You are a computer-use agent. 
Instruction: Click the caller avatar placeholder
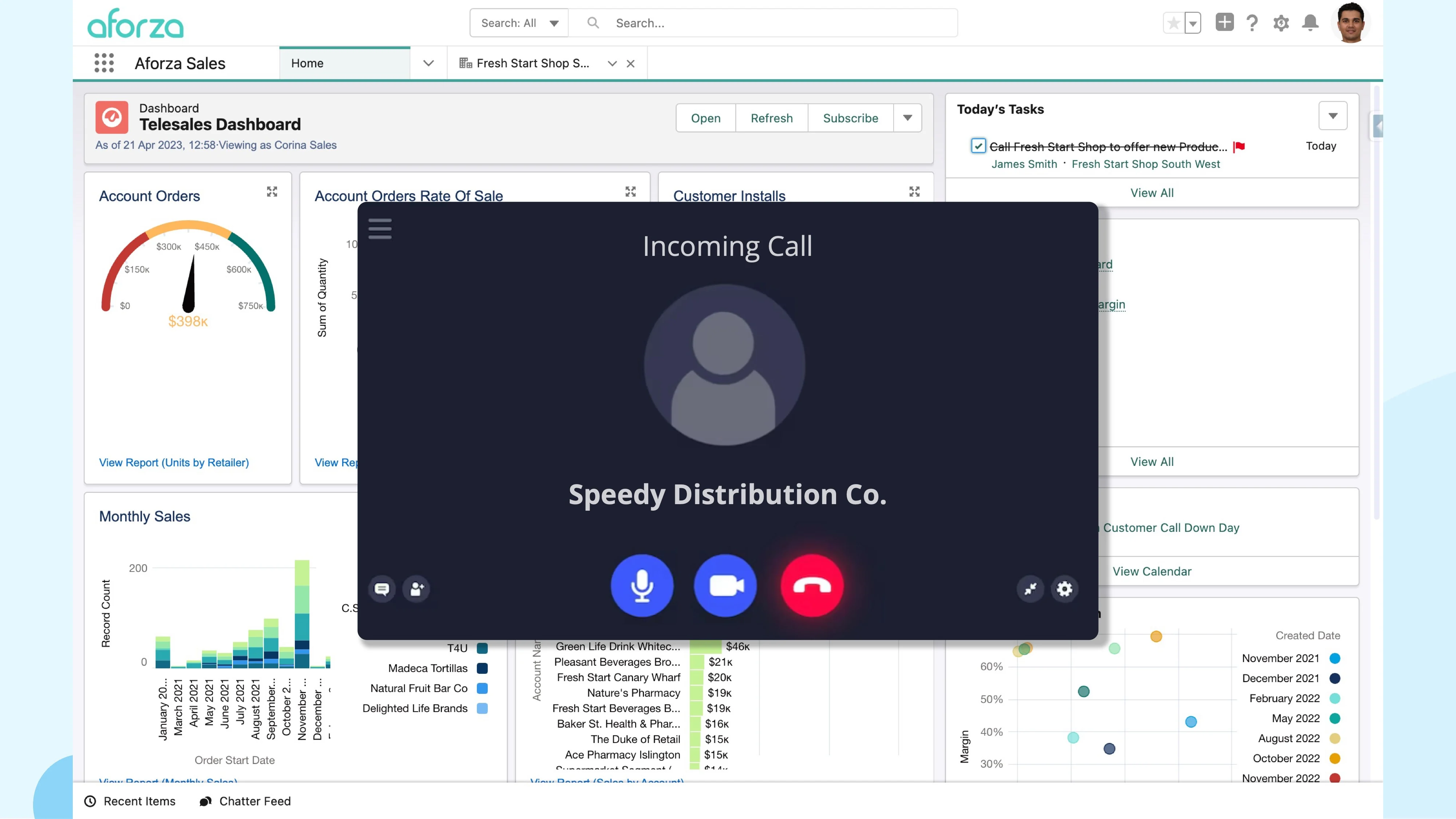point(724,365)
